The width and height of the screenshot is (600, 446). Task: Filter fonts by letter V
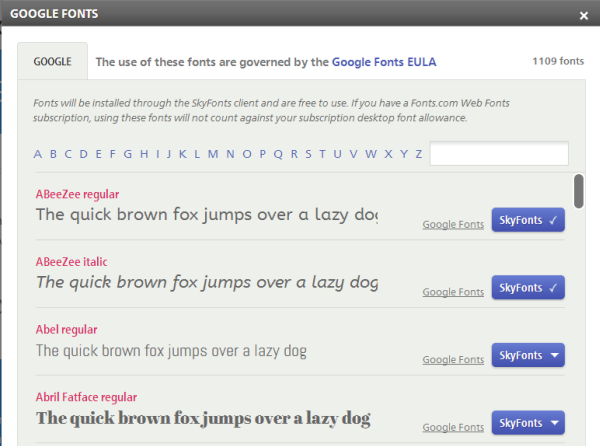(x=353, y=154)
